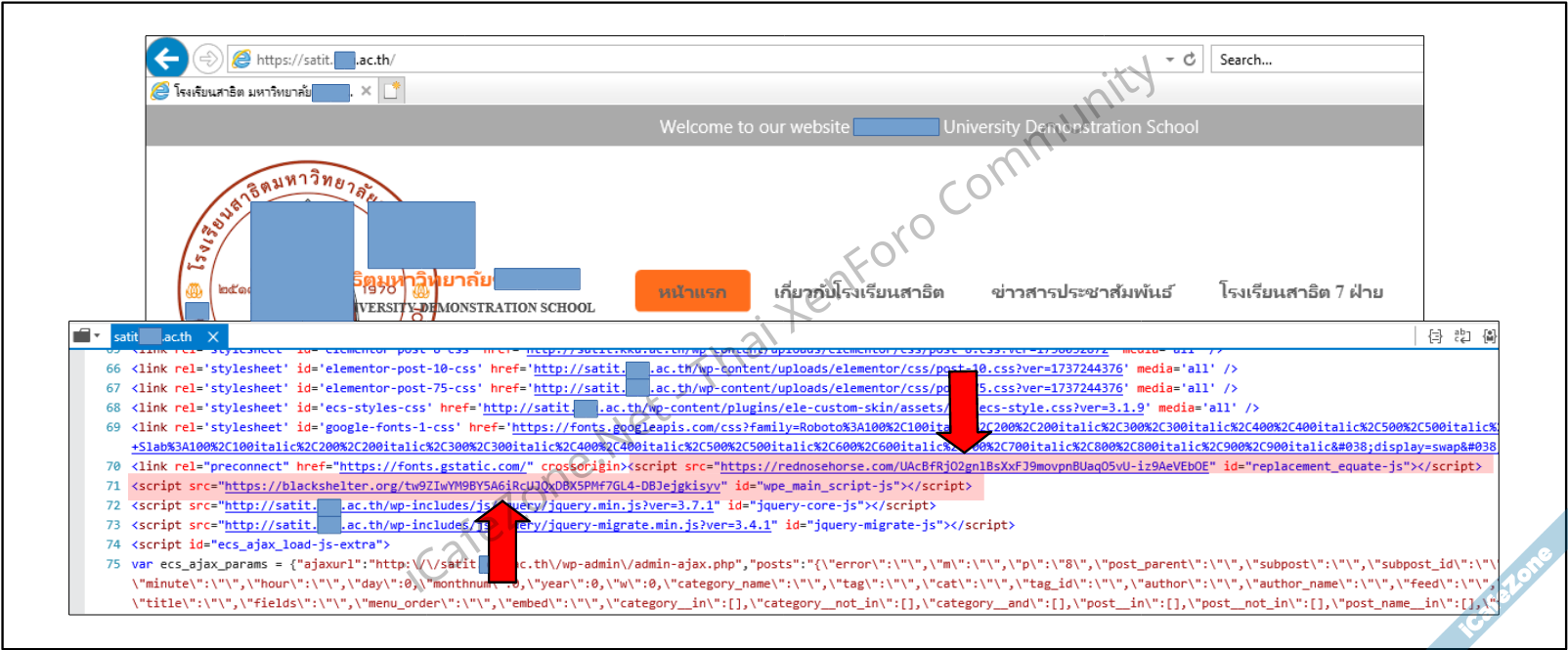Open the เกี่ยวกับโรงเรียนสาธิต menu item
This screenshot has width=1568, height=650.
pos(858,291)
